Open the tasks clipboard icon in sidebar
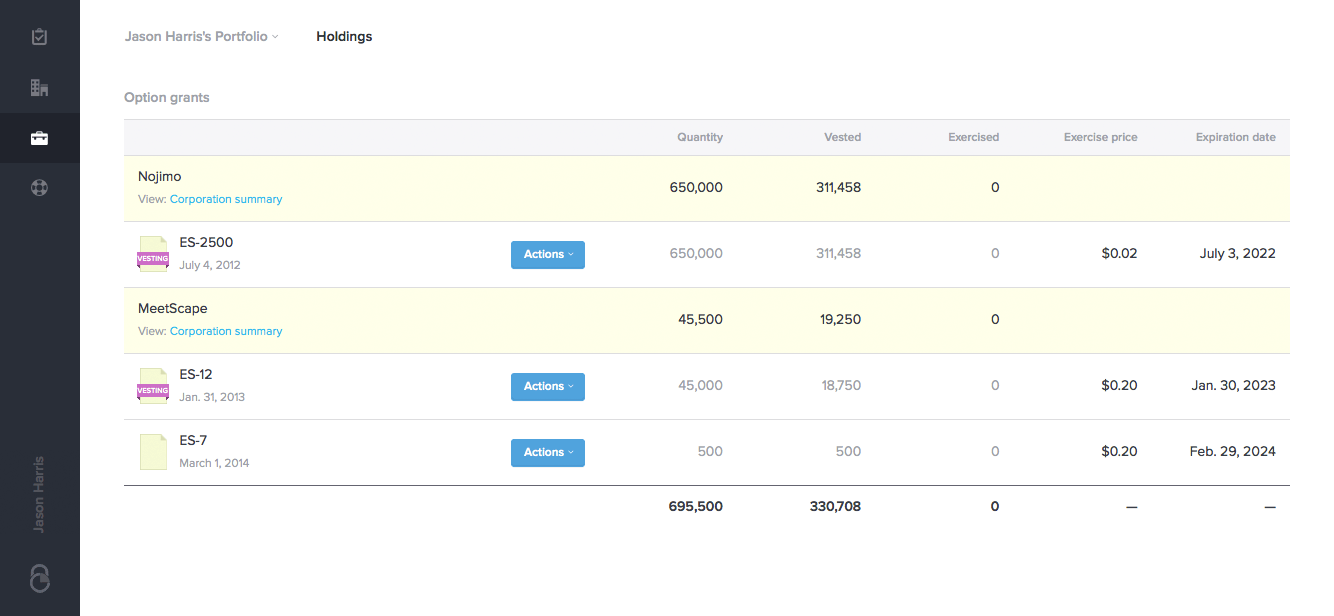This screenshot has height=616, width=1334. point(39,37)
